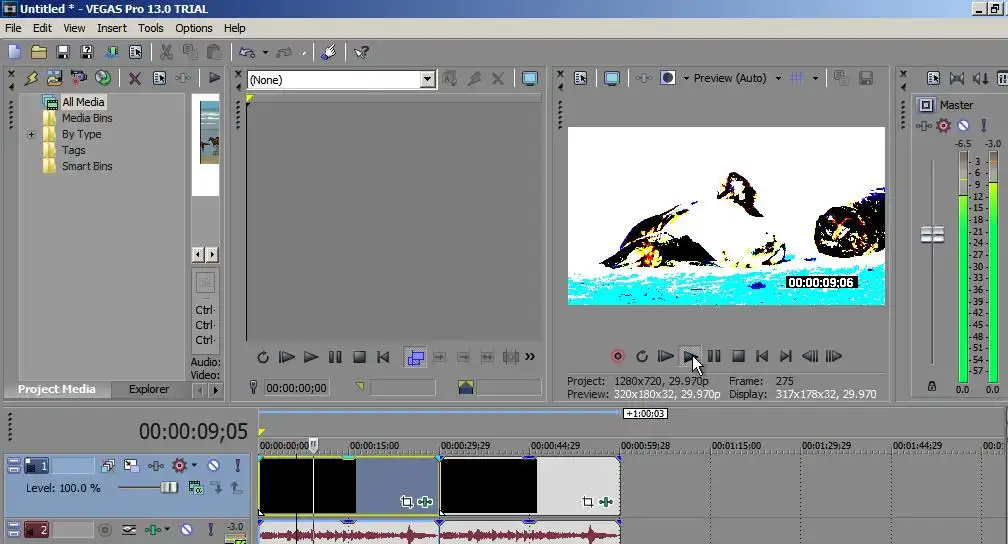Image resolution: width=1008 pixels, height=544 pixels.
Task: Remove selected media with red X icon
Action: [134, 78]
